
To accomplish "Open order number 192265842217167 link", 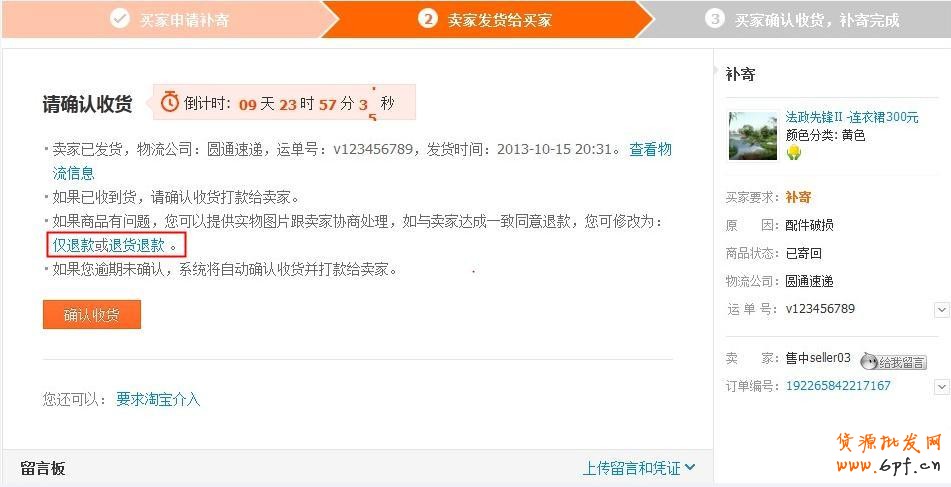I will (x=838, y=386).
